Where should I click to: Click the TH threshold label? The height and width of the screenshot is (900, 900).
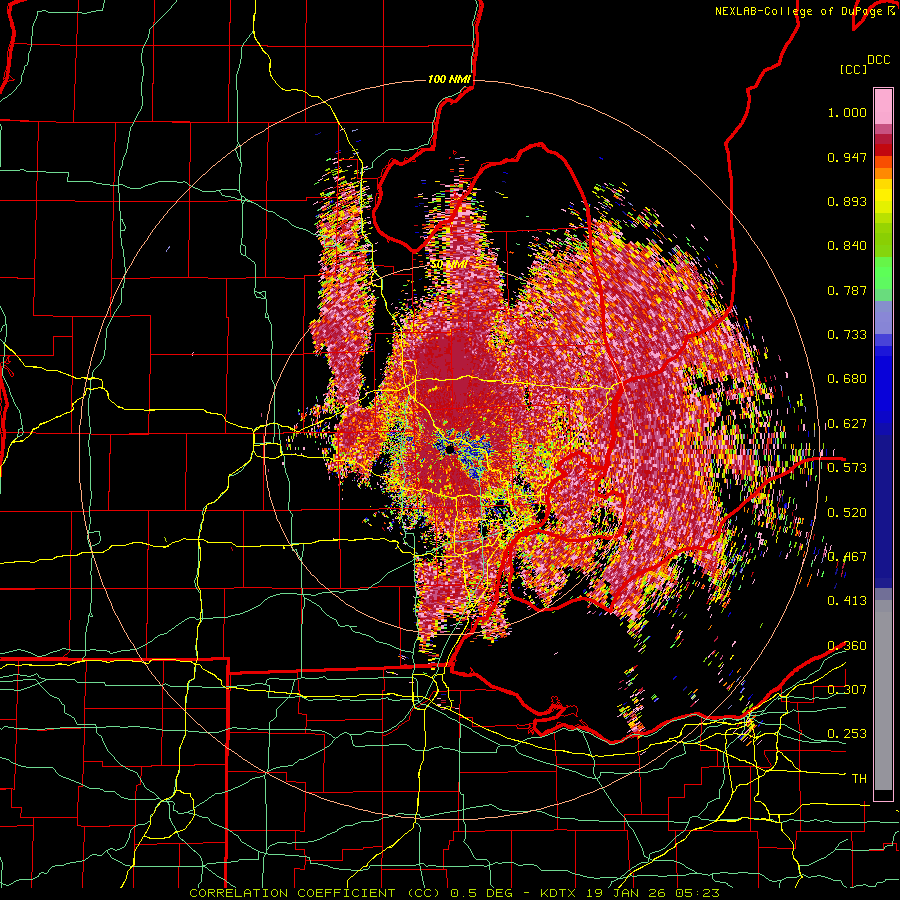(859, 779)
